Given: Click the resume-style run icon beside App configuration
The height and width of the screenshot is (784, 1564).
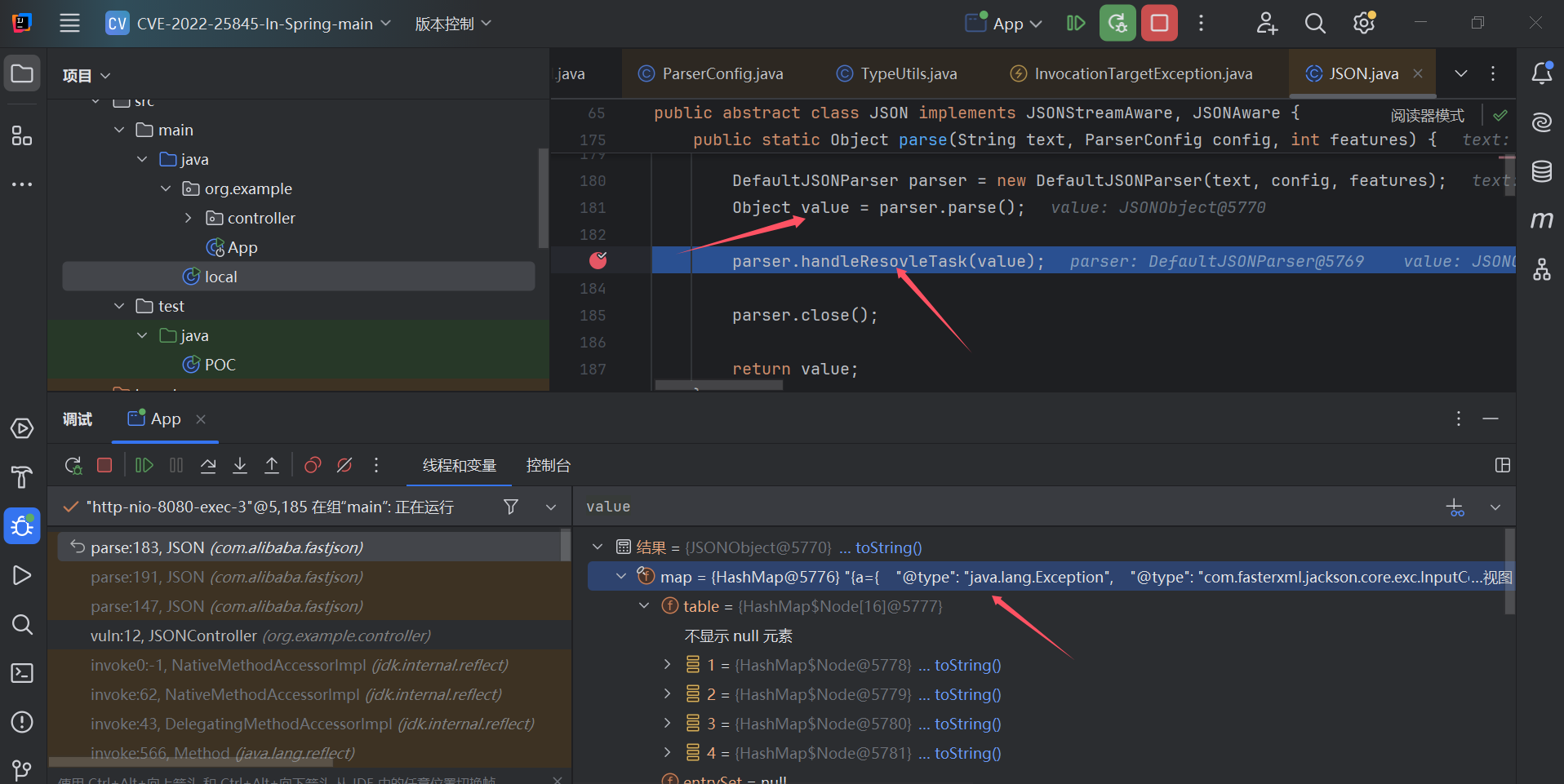Looking at the screenshot, I should (1076, 23).
